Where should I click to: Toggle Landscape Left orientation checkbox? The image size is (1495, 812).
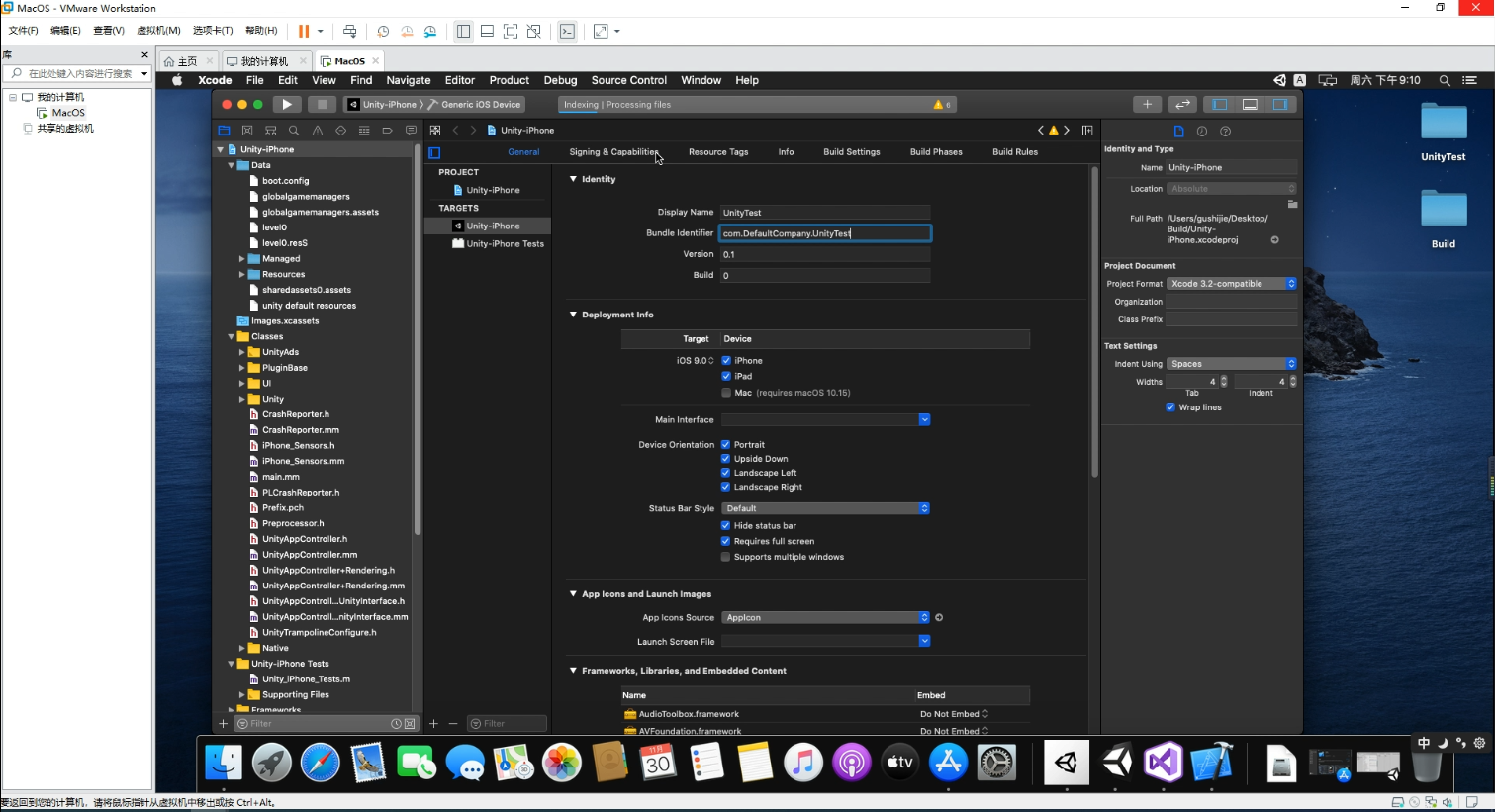click(x=726, y=473)
